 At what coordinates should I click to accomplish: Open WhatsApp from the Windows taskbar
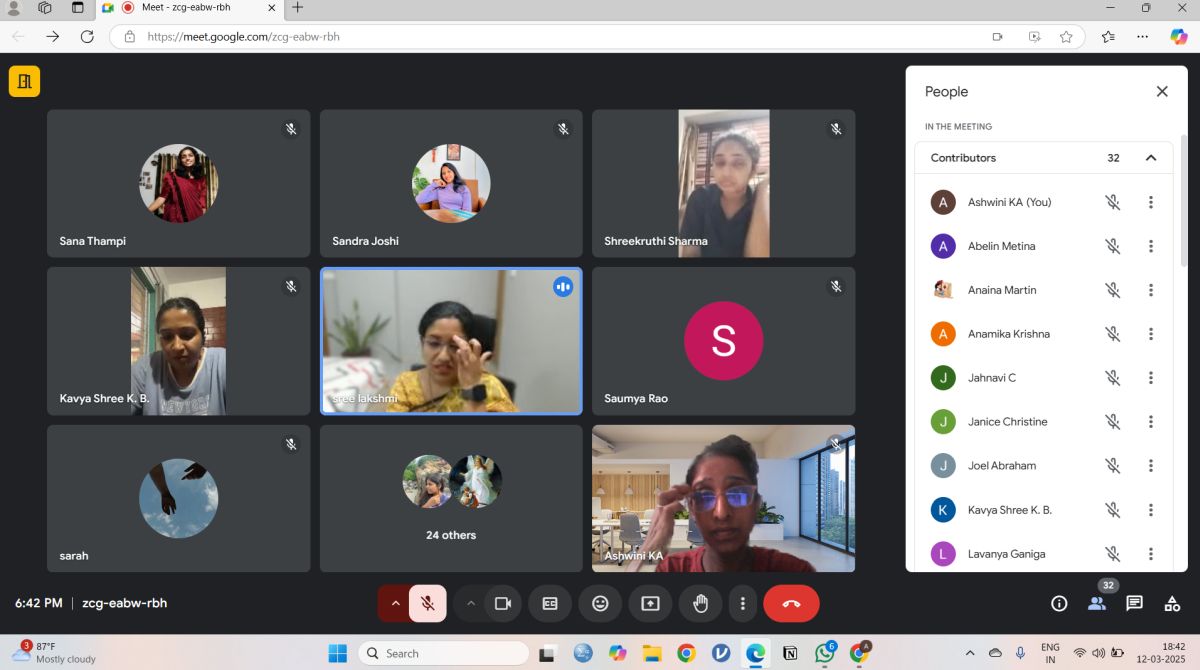click(x=825, y=653)
